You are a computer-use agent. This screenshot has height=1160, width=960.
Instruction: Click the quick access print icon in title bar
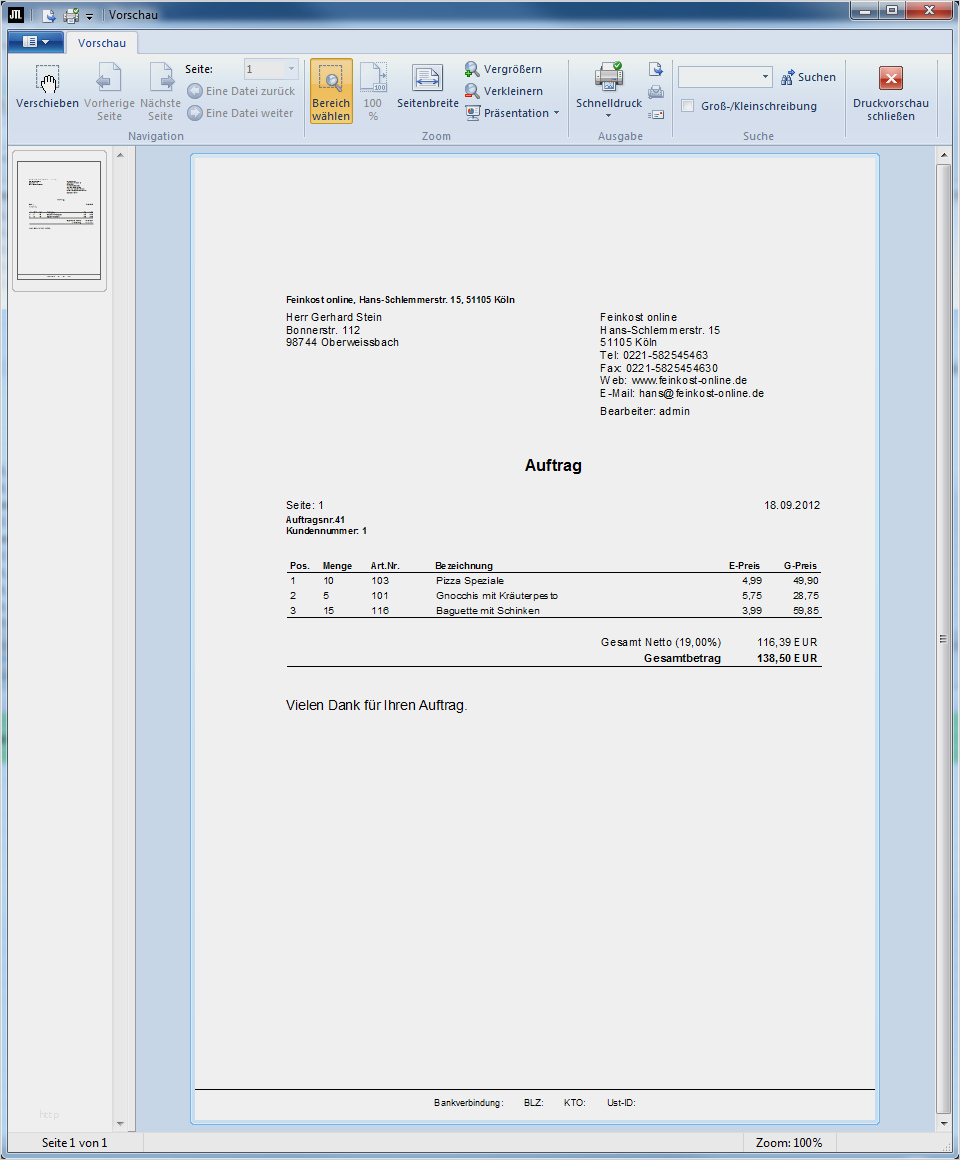(71, 15)
